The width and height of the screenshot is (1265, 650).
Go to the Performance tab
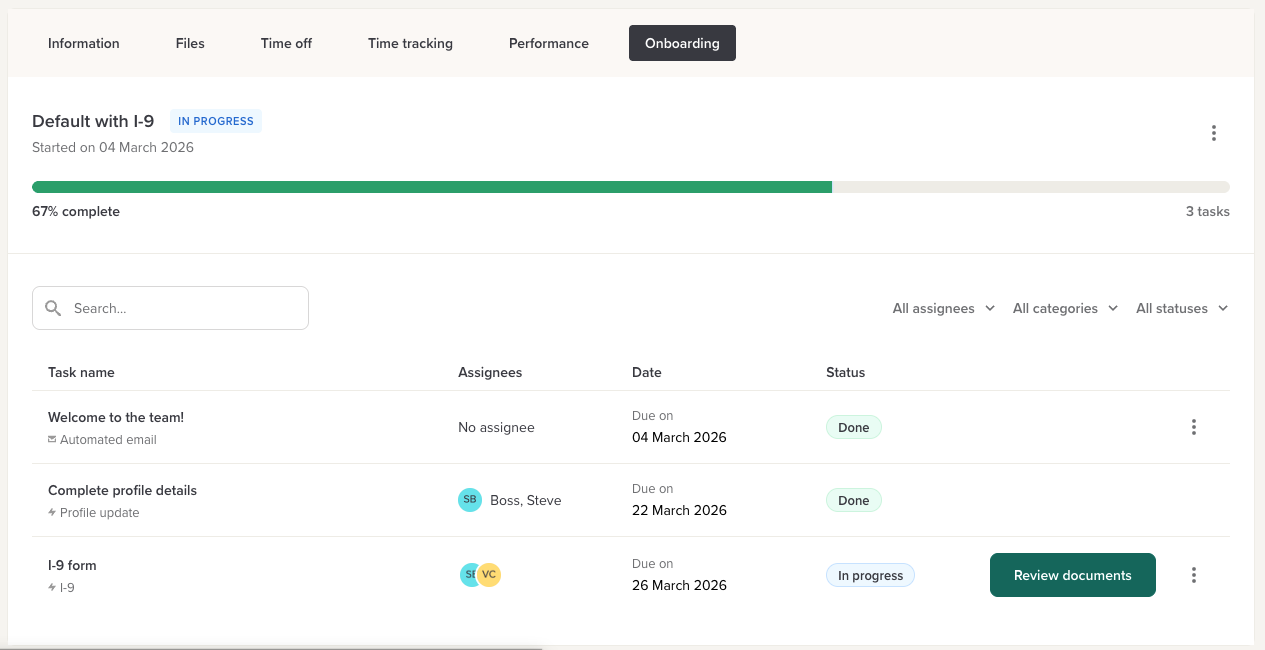click(x=548, y=43)
